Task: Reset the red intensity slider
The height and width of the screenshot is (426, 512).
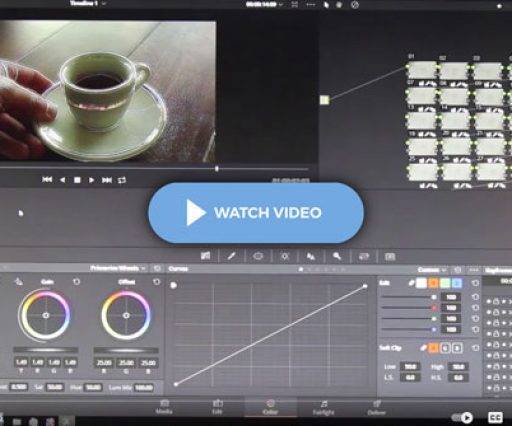Action: (476, 307)
